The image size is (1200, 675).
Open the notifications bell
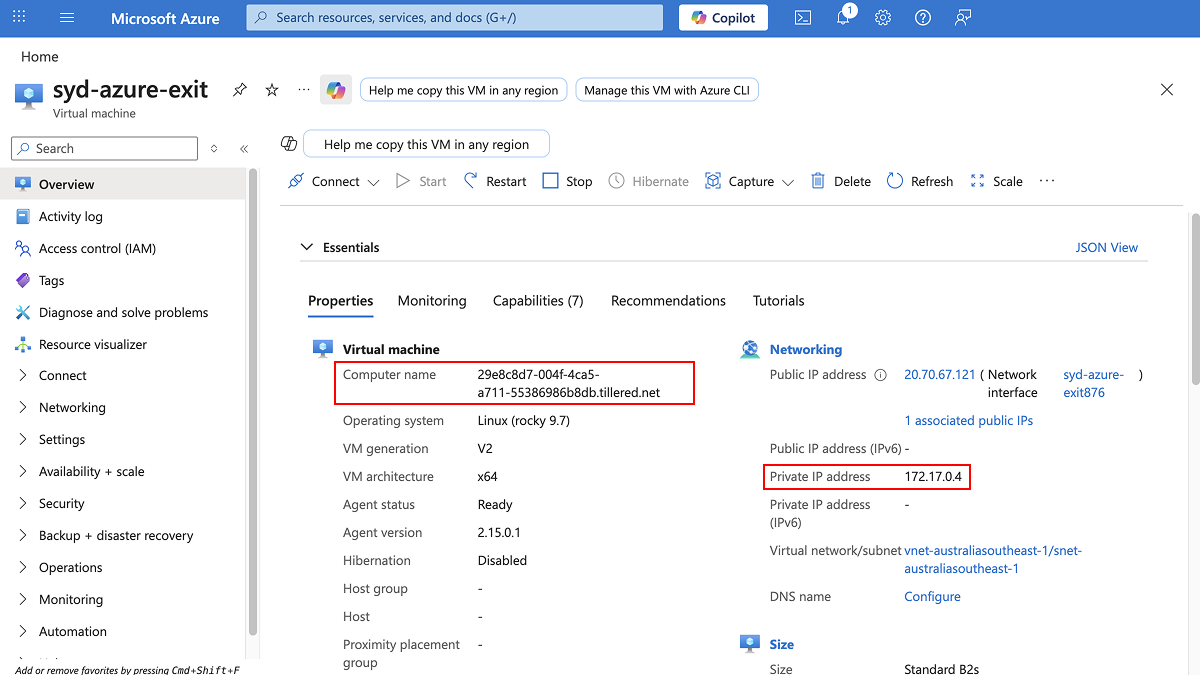coord(842,17)
